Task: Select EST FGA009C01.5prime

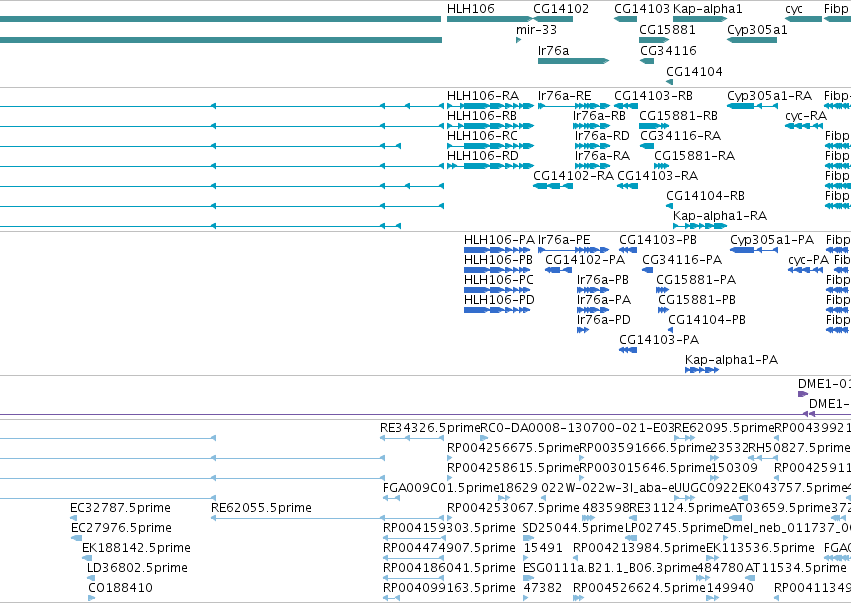Action: pyautogui.click(x=440, y=488)
